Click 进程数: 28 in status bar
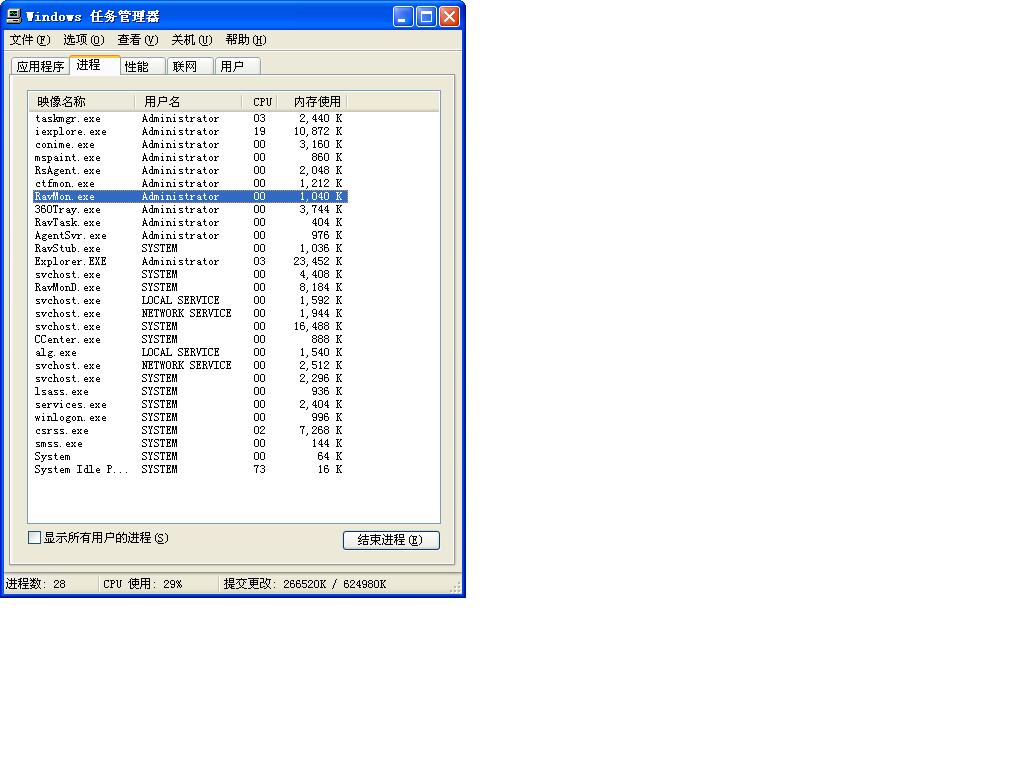Screen dimensions: 1024x768 point(36,584)
